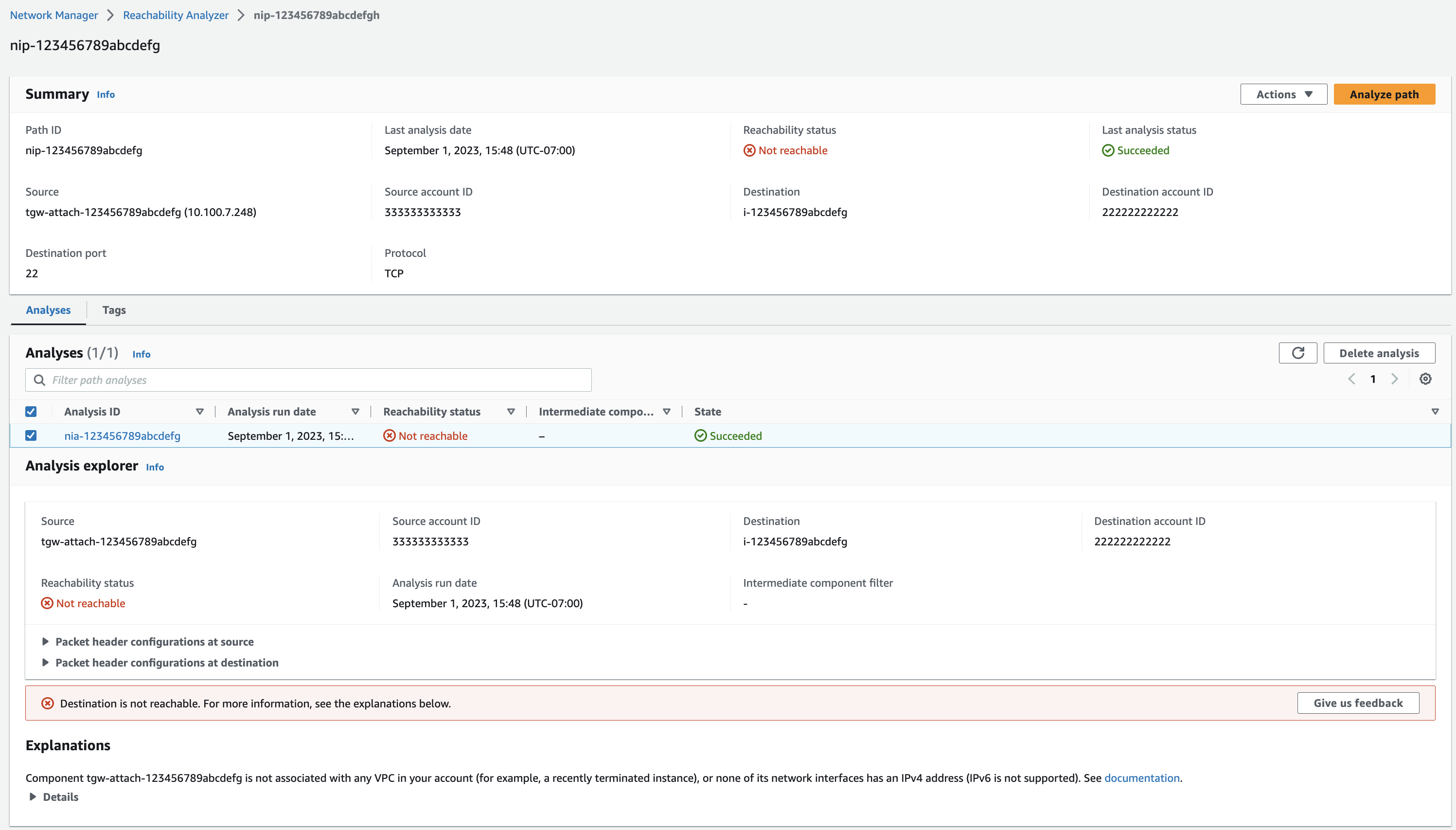Uncheck the nia-123456789abcdefg row checkbox
1456x830 pixels.
31,435
